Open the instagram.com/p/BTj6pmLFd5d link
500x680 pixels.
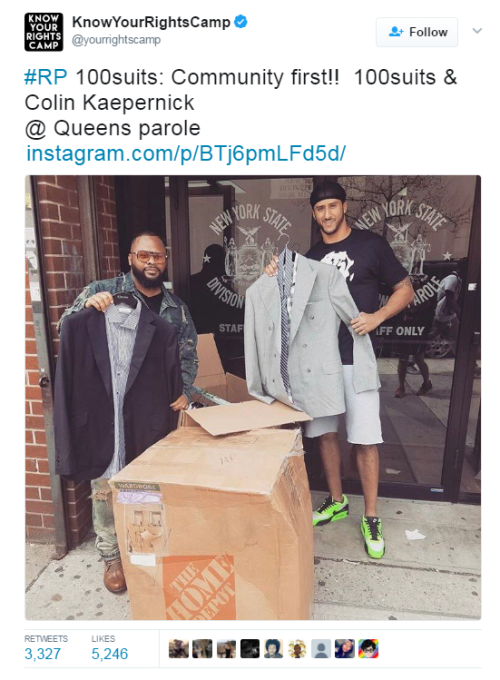pyautogui.click(x=186, y=154)
